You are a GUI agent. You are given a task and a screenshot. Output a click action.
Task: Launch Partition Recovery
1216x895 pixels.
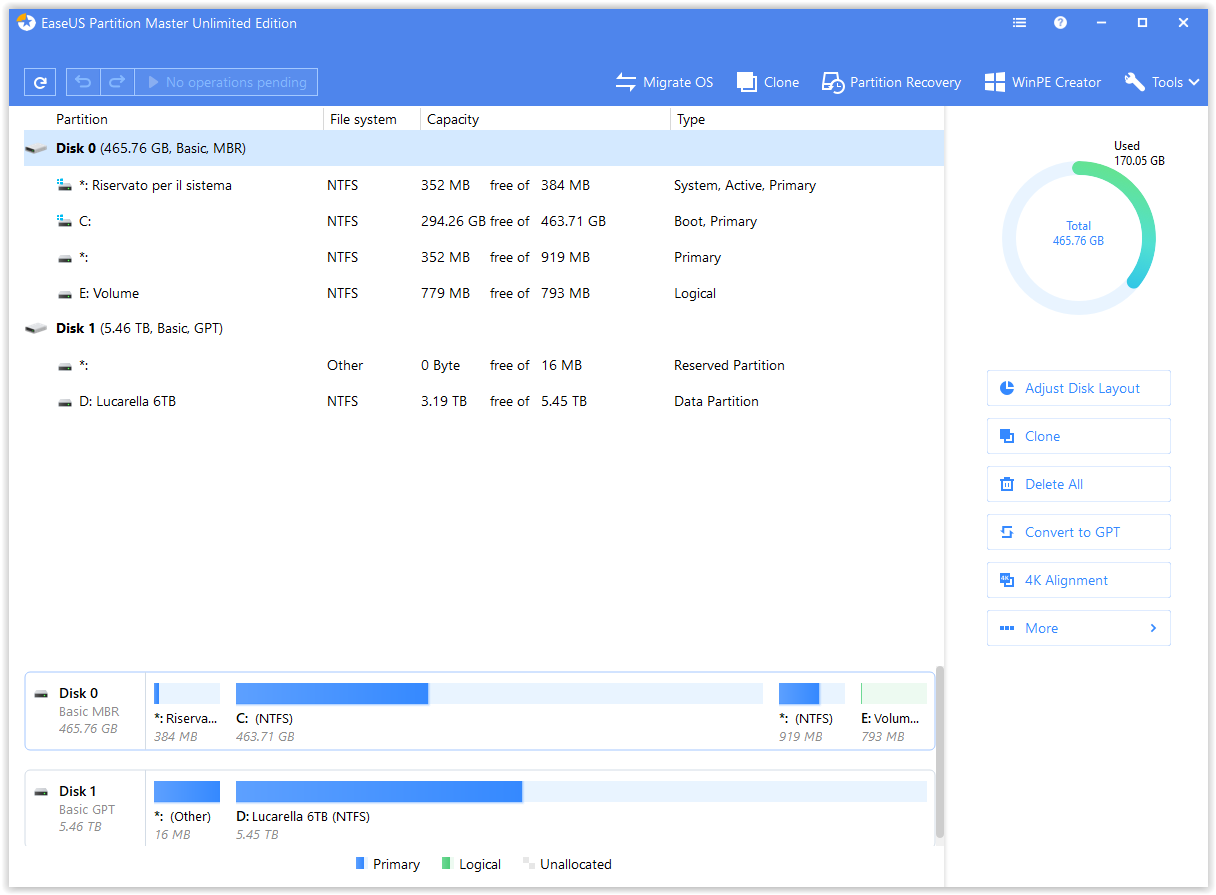[x=891, y=82]
